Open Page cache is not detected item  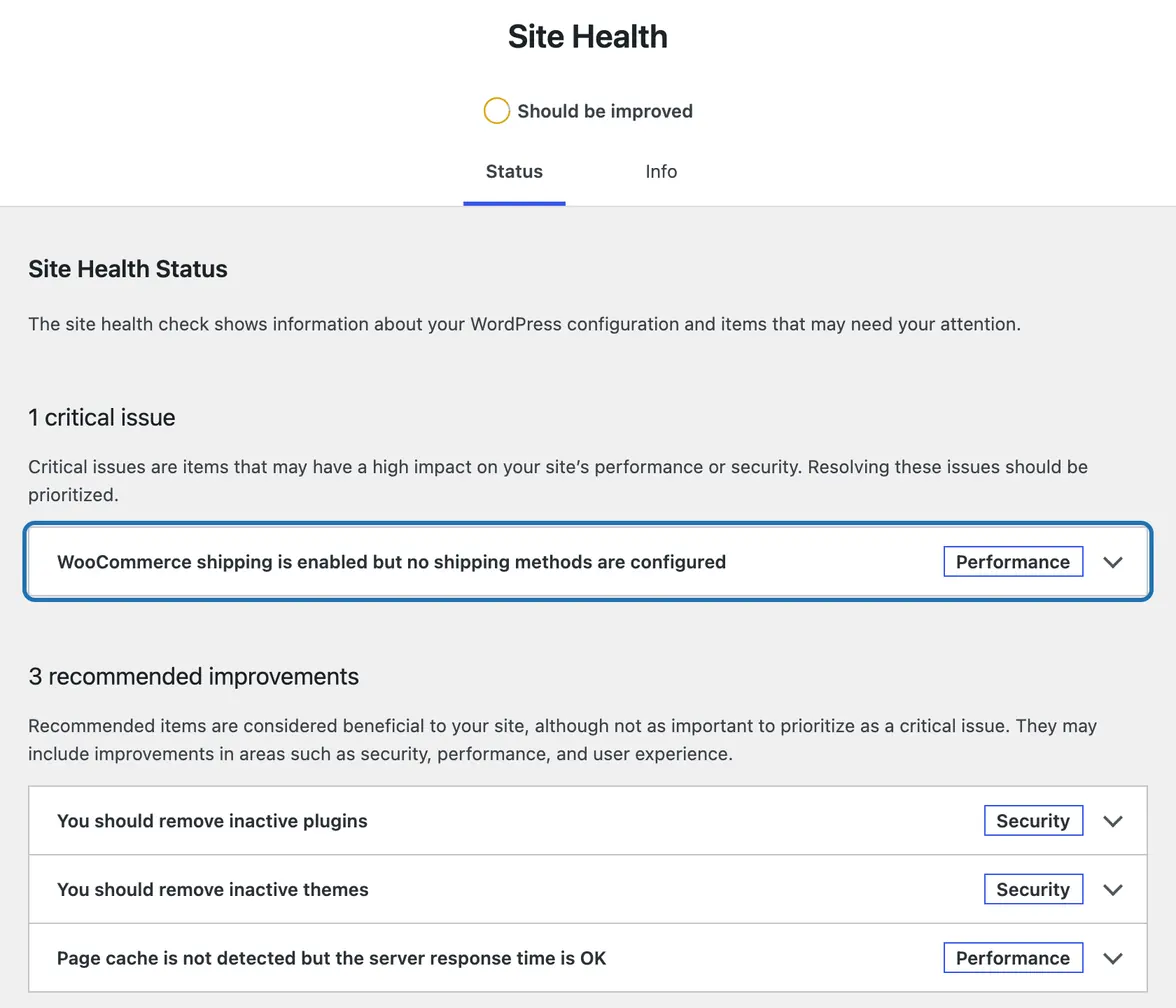(588, 958)
